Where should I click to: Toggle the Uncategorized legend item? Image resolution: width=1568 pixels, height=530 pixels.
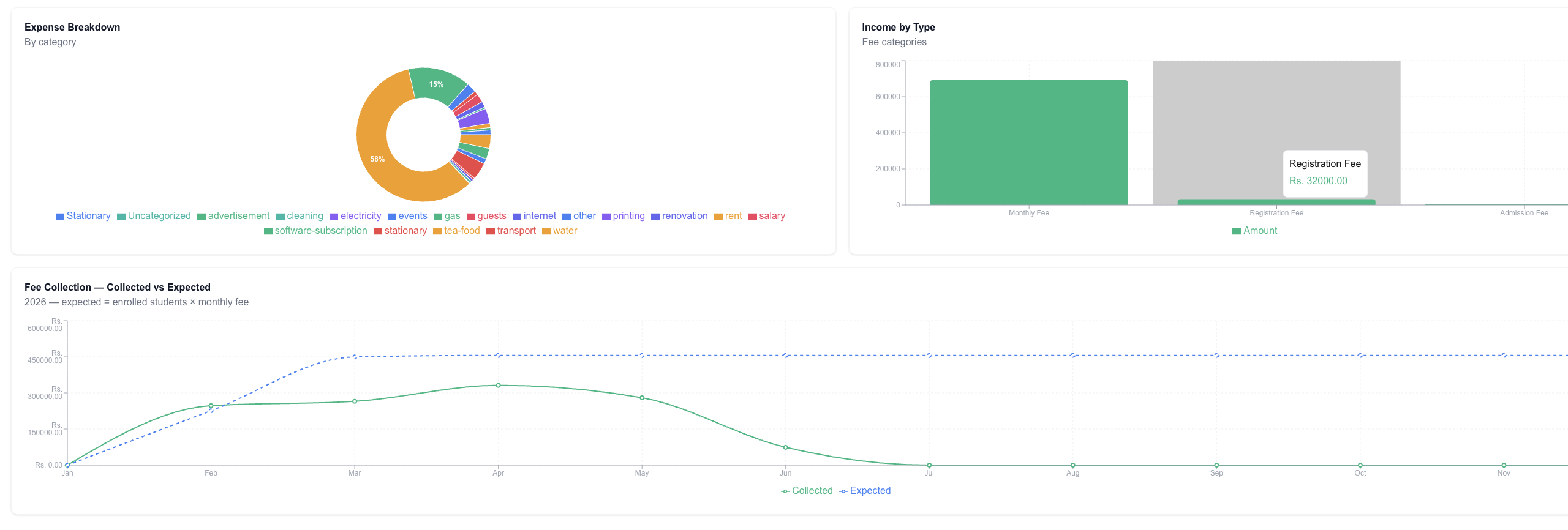click(154, 216)
